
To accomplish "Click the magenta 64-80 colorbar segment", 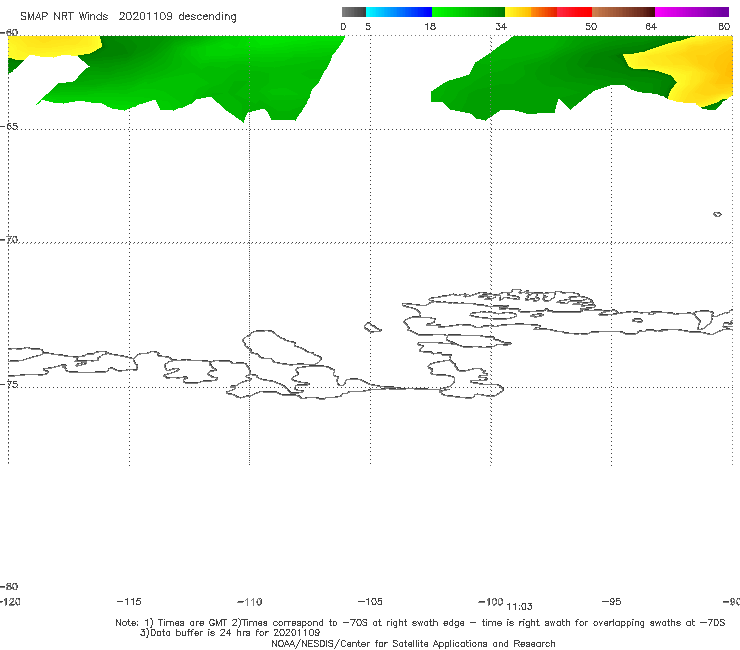I will 692,12.
